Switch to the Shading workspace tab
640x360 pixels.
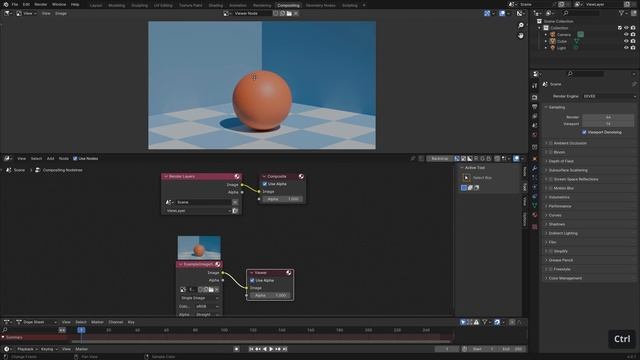tap(216, 5)
